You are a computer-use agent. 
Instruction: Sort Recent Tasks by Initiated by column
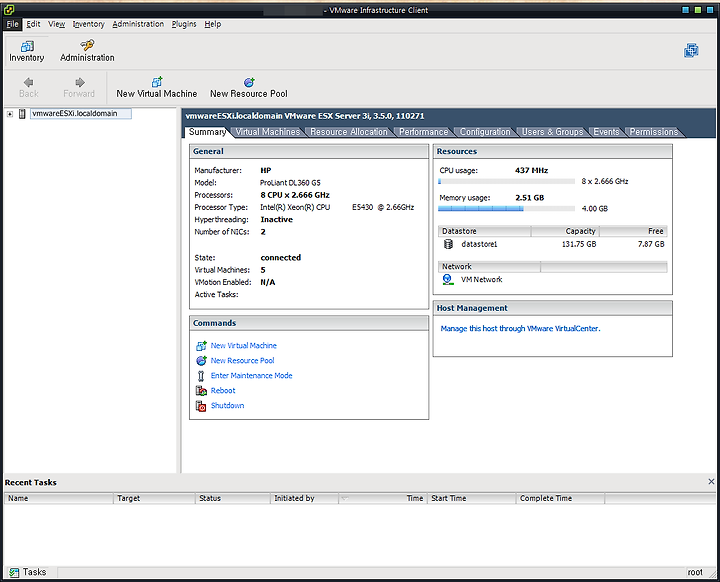[x=304, y=498]
